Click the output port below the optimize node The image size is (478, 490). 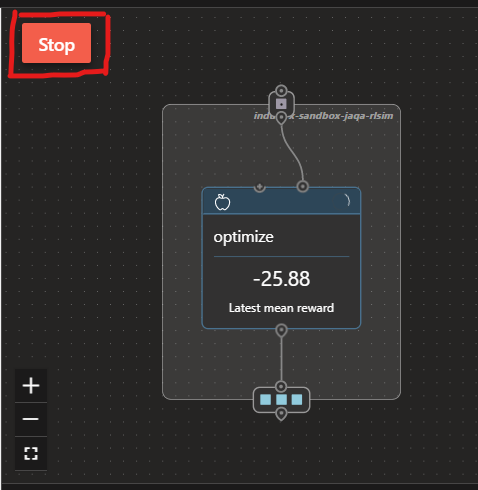[281, 331]
